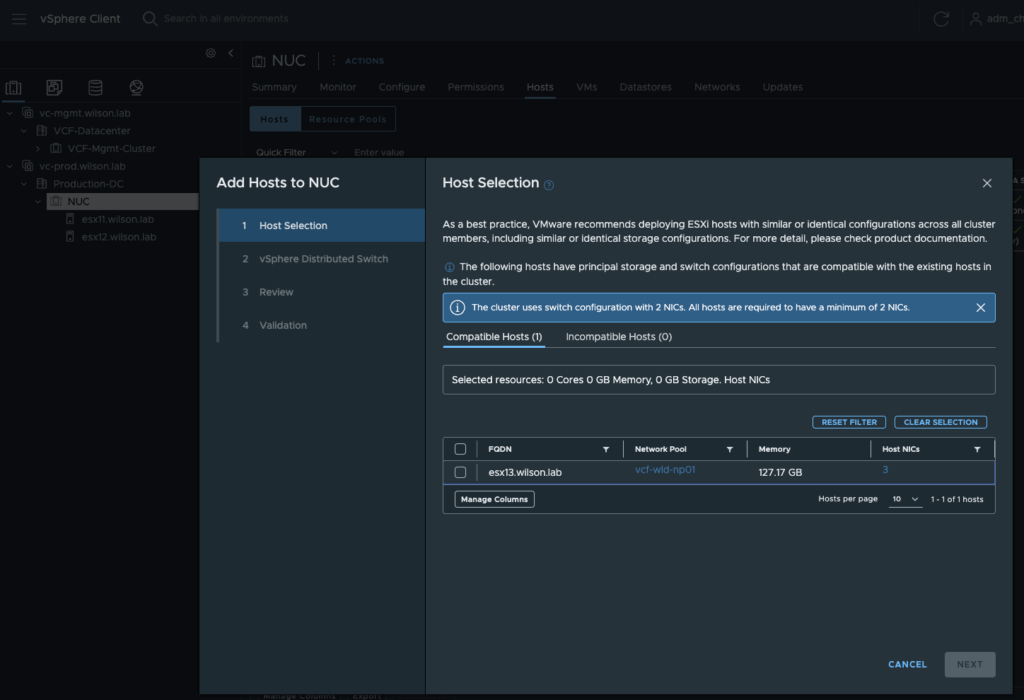Click the vc-mgmt.wilson.lab vCenter icon
This screenshot has height=700, width=1024.
pyautogui.click(x=27, y=113)
